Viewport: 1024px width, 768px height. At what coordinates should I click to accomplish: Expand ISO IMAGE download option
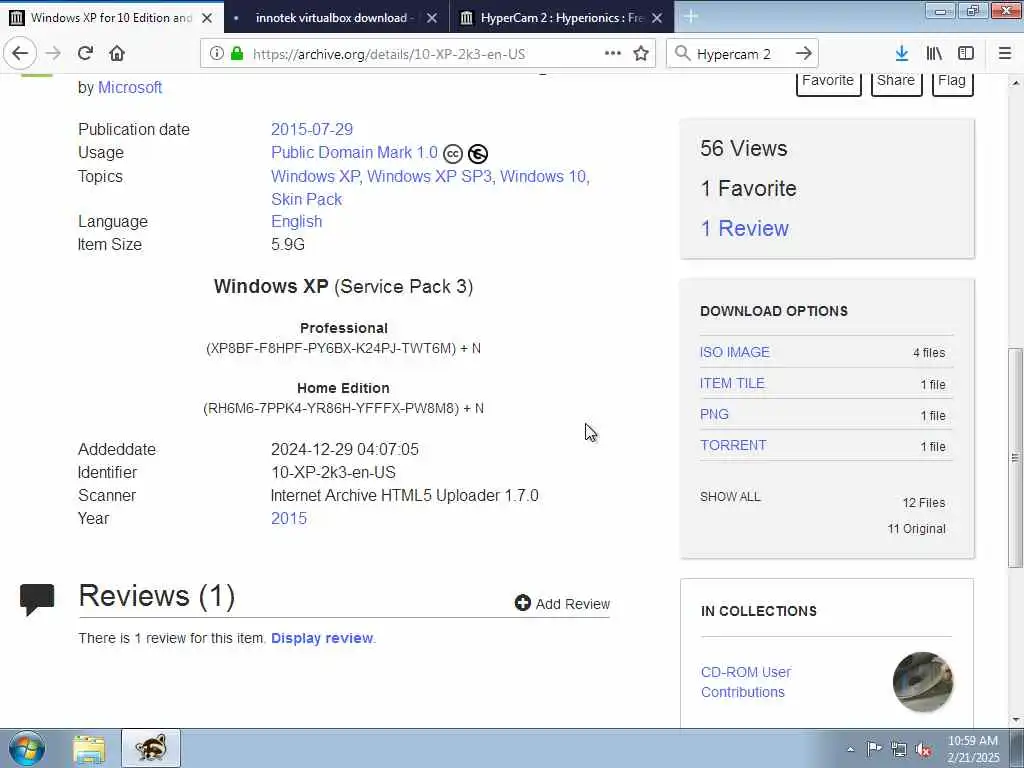click(x=735, y=352)
